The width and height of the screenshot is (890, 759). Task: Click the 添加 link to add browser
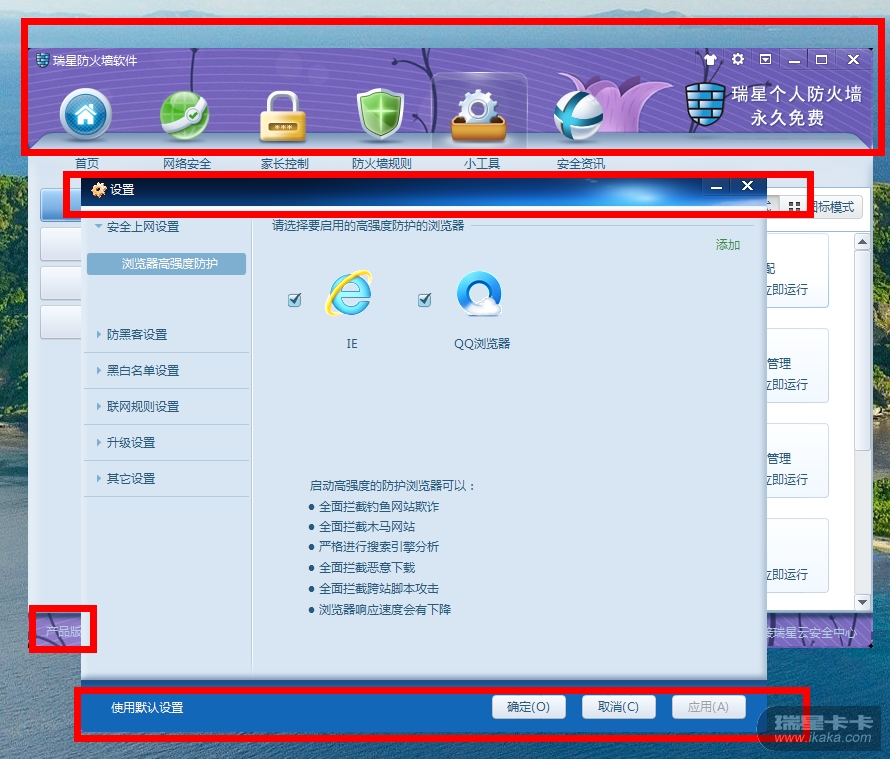[728, 245]
